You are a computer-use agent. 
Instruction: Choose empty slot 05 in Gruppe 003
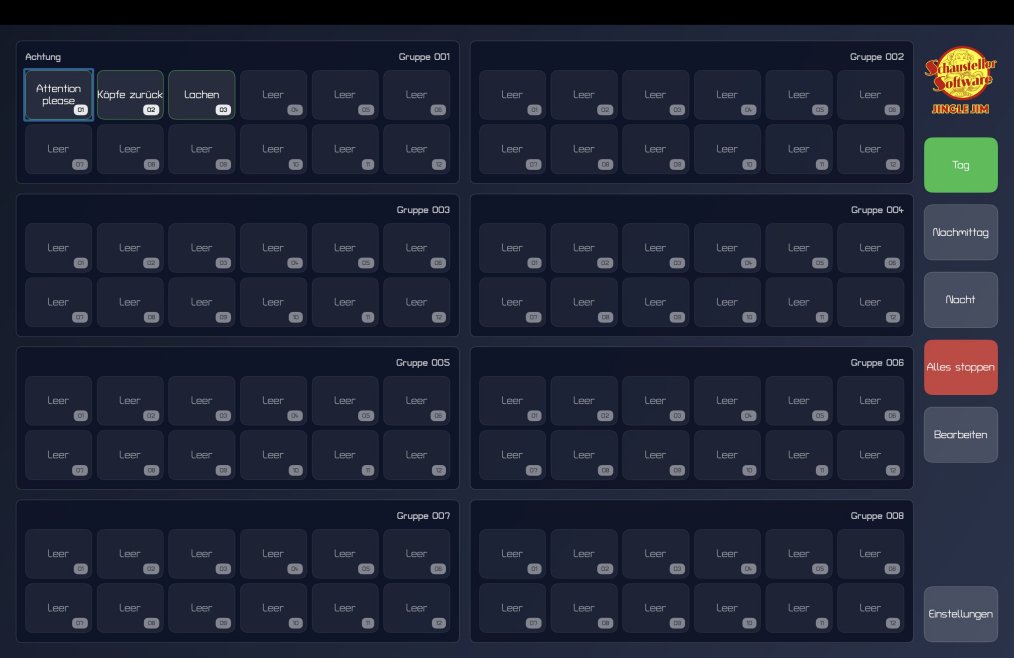345,248
